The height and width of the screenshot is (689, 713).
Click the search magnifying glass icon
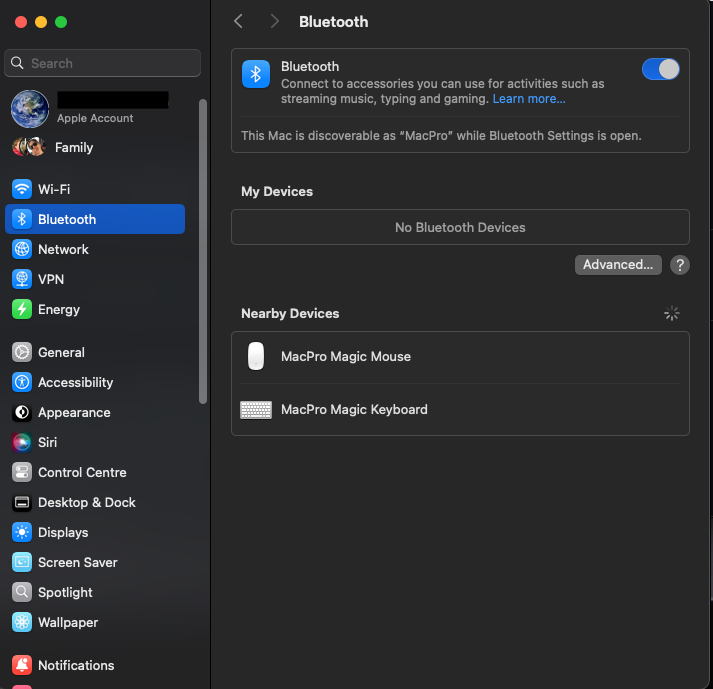pos(17,63)
